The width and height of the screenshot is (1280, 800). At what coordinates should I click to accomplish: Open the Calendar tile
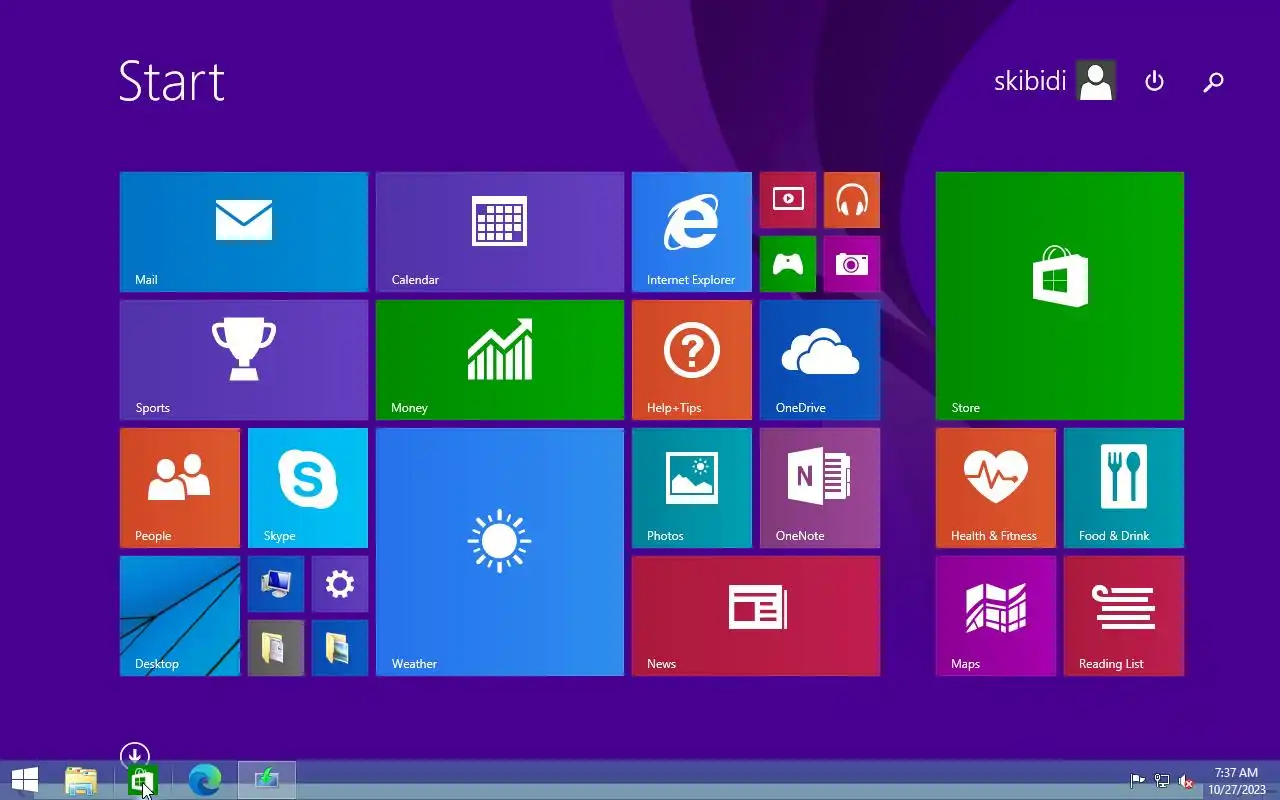pos(500,232)
